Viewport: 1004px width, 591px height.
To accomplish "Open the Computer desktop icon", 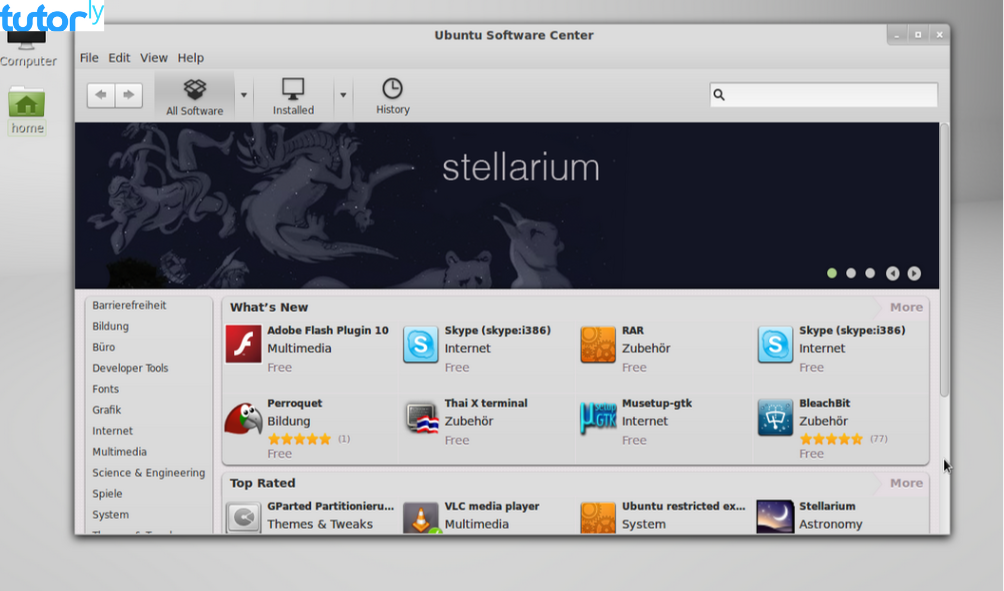I will coord(28,50).
